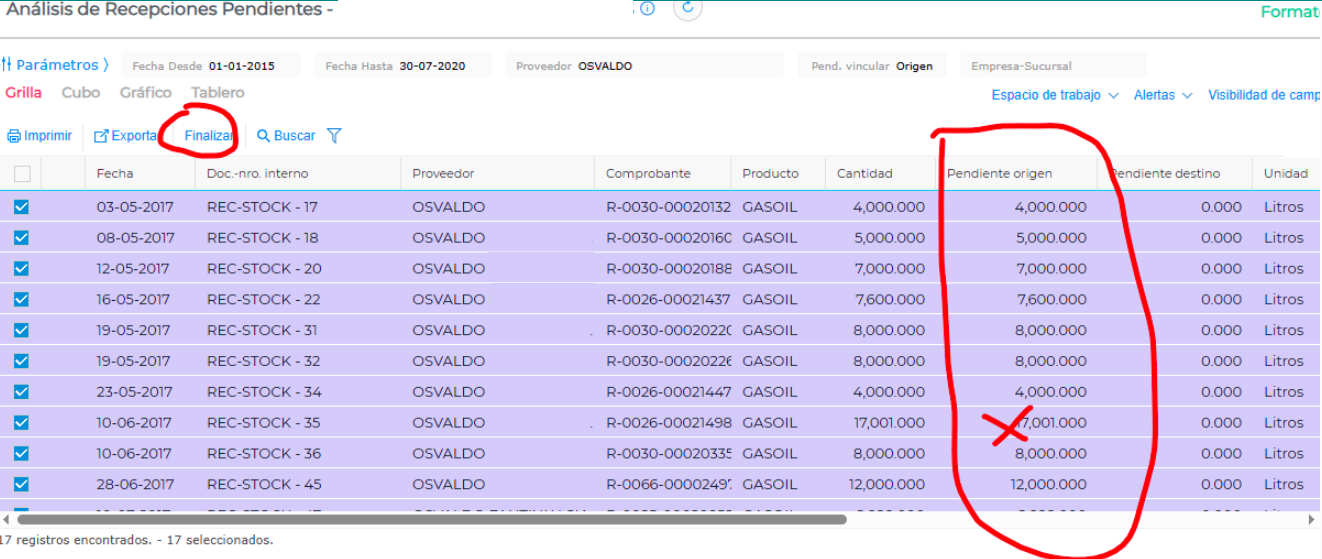Open the Alertas dropdown
1322x559 pixels.
(x=1163, y=95)
